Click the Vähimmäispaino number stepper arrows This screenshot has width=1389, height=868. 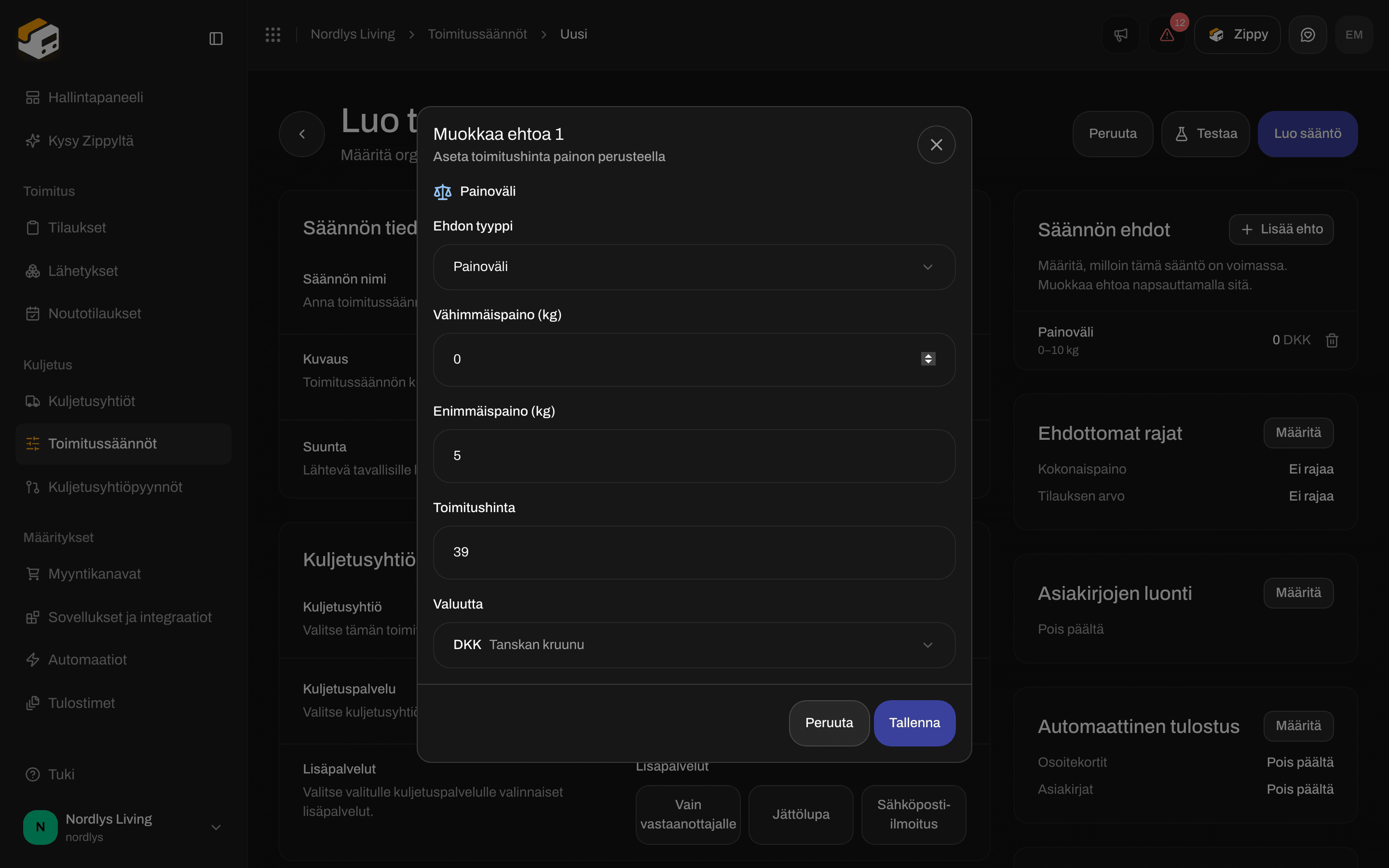928,359
